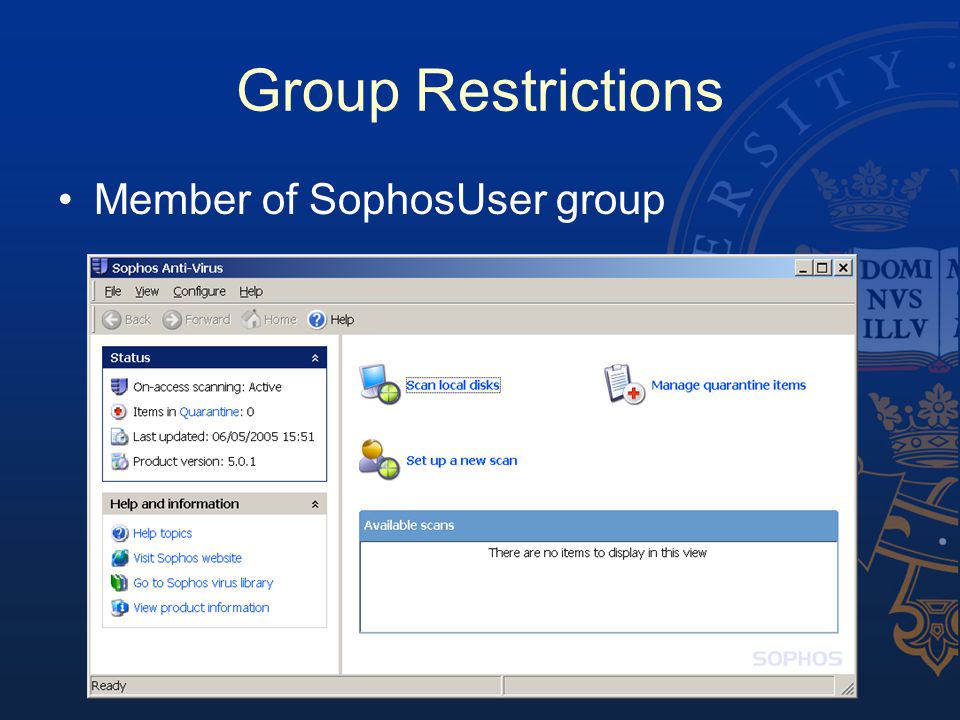
Task: Open Help topics link
Action: [x=162, y=533]
